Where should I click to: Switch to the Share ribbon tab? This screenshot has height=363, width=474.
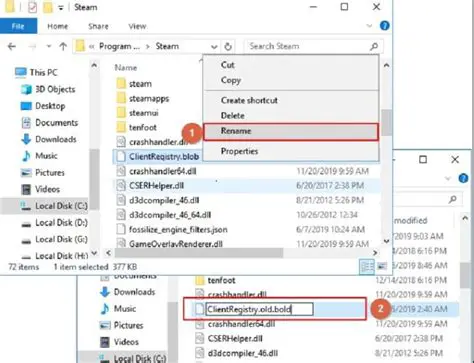[98, 26]
